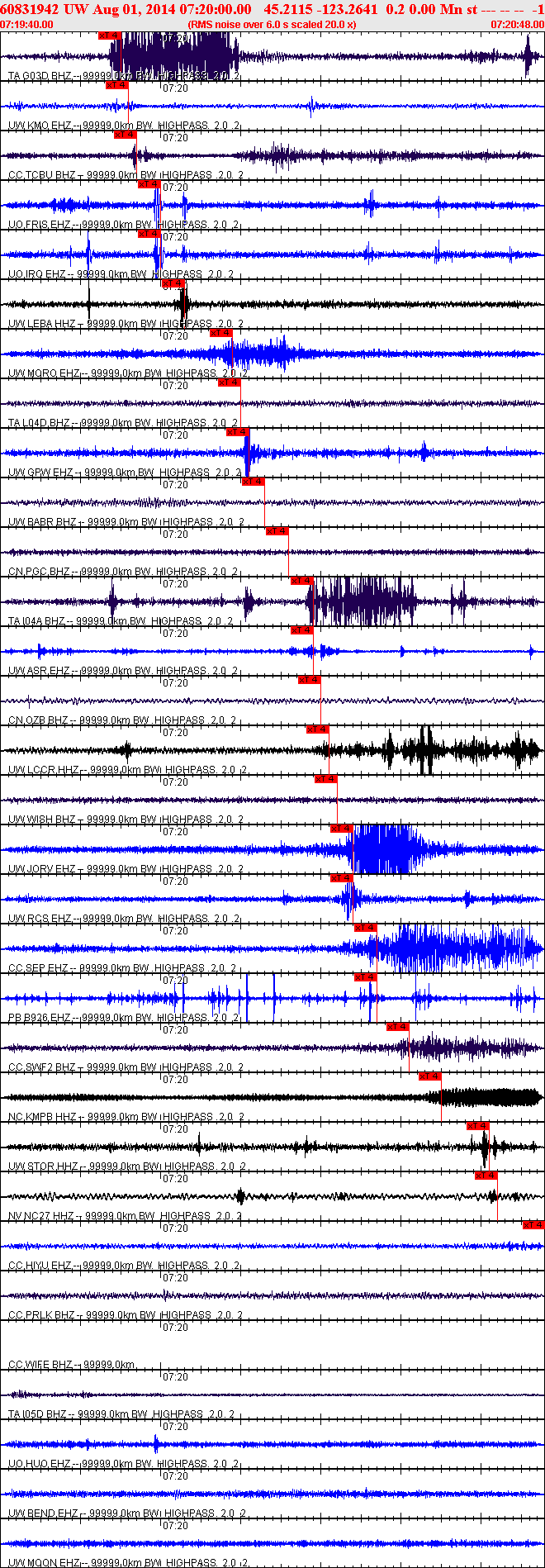The image size is (545, 1568).
Task: Select station label UO FRIS EHZ
Action: (x=40, y=225)
